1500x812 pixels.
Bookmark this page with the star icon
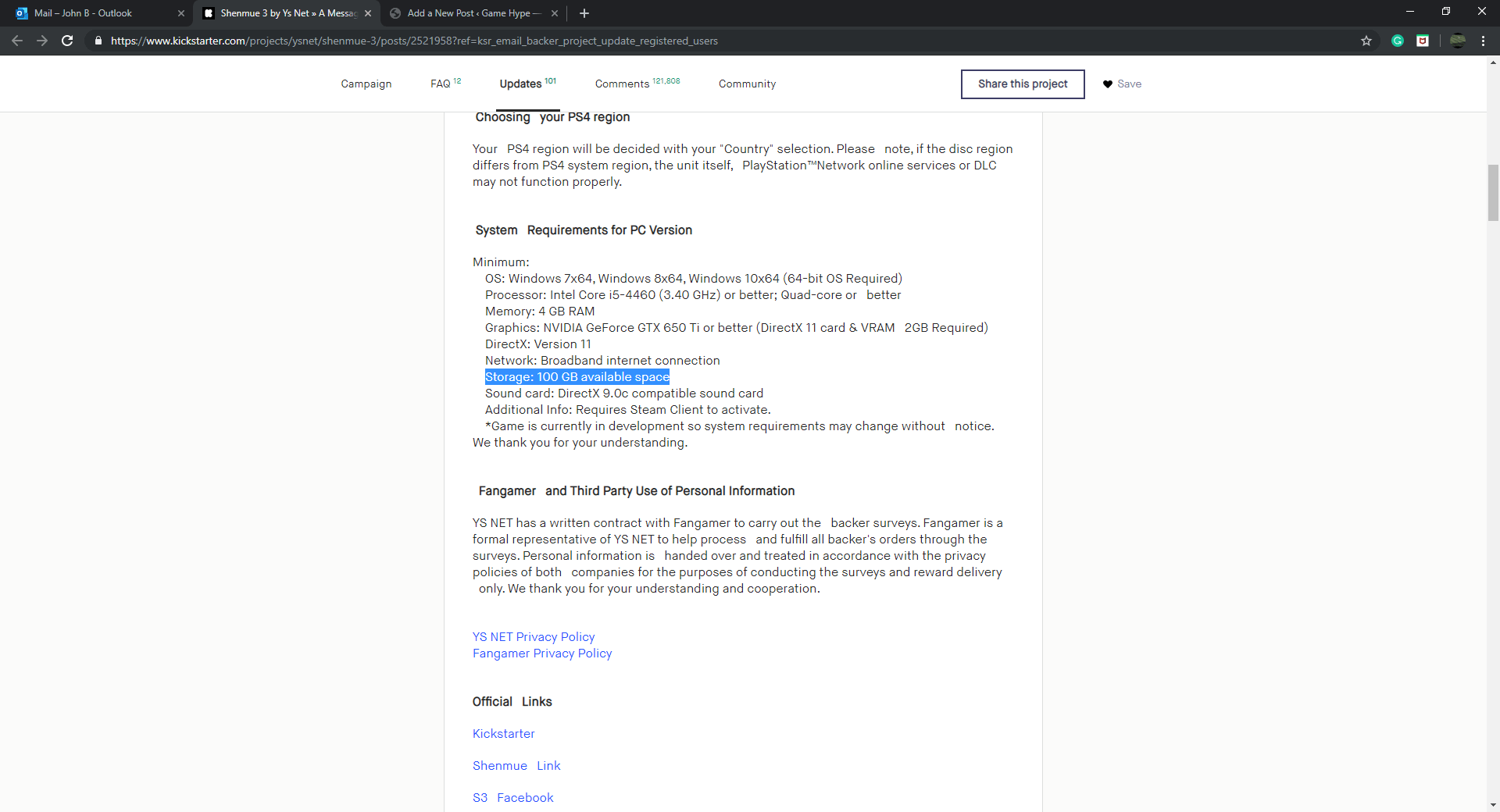[1366, 41]
